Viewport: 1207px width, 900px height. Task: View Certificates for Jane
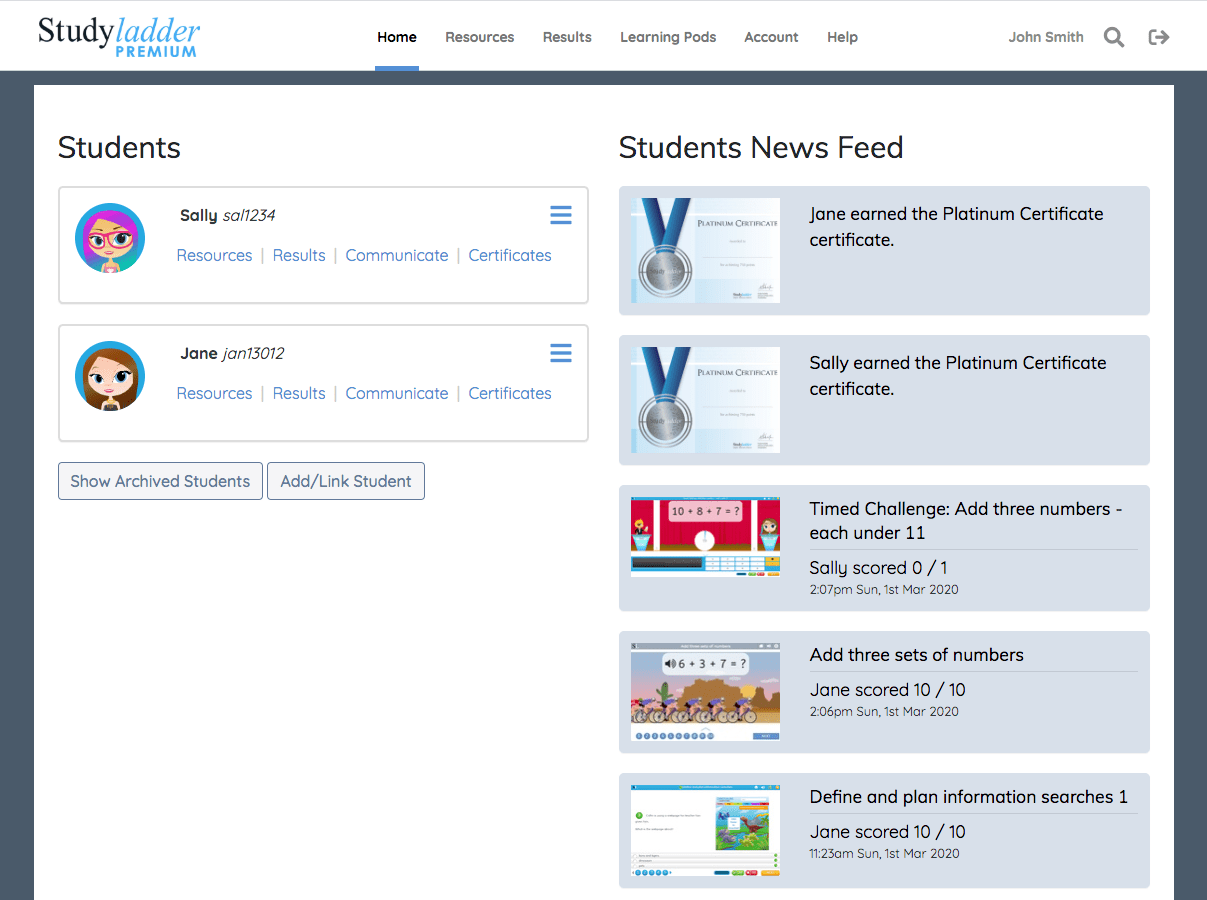(x=510, y=393)
